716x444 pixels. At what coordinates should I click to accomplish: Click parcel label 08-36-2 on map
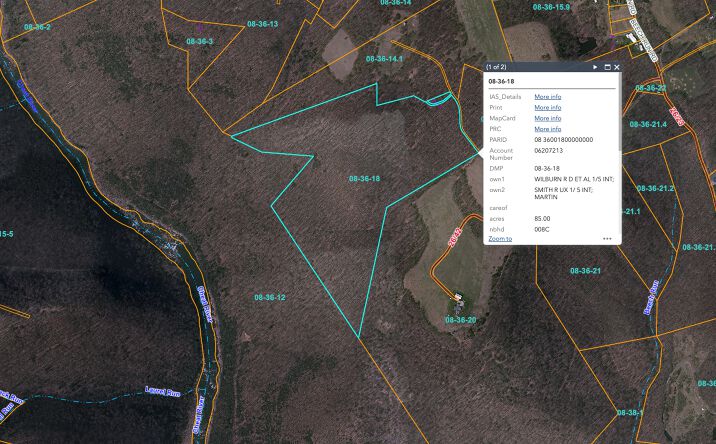pyautogui.click(x=37, y=27)
